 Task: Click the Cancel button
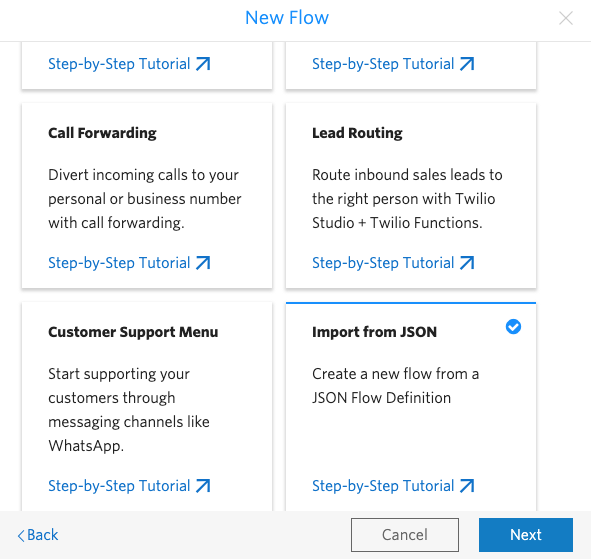405,535
